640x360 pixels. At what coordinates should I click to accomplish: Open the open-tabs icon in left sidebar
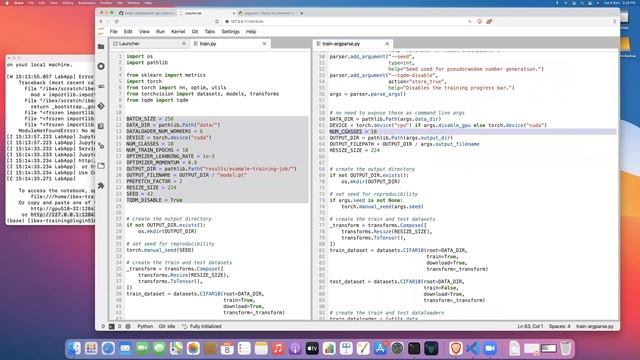(x=101, y=166)
